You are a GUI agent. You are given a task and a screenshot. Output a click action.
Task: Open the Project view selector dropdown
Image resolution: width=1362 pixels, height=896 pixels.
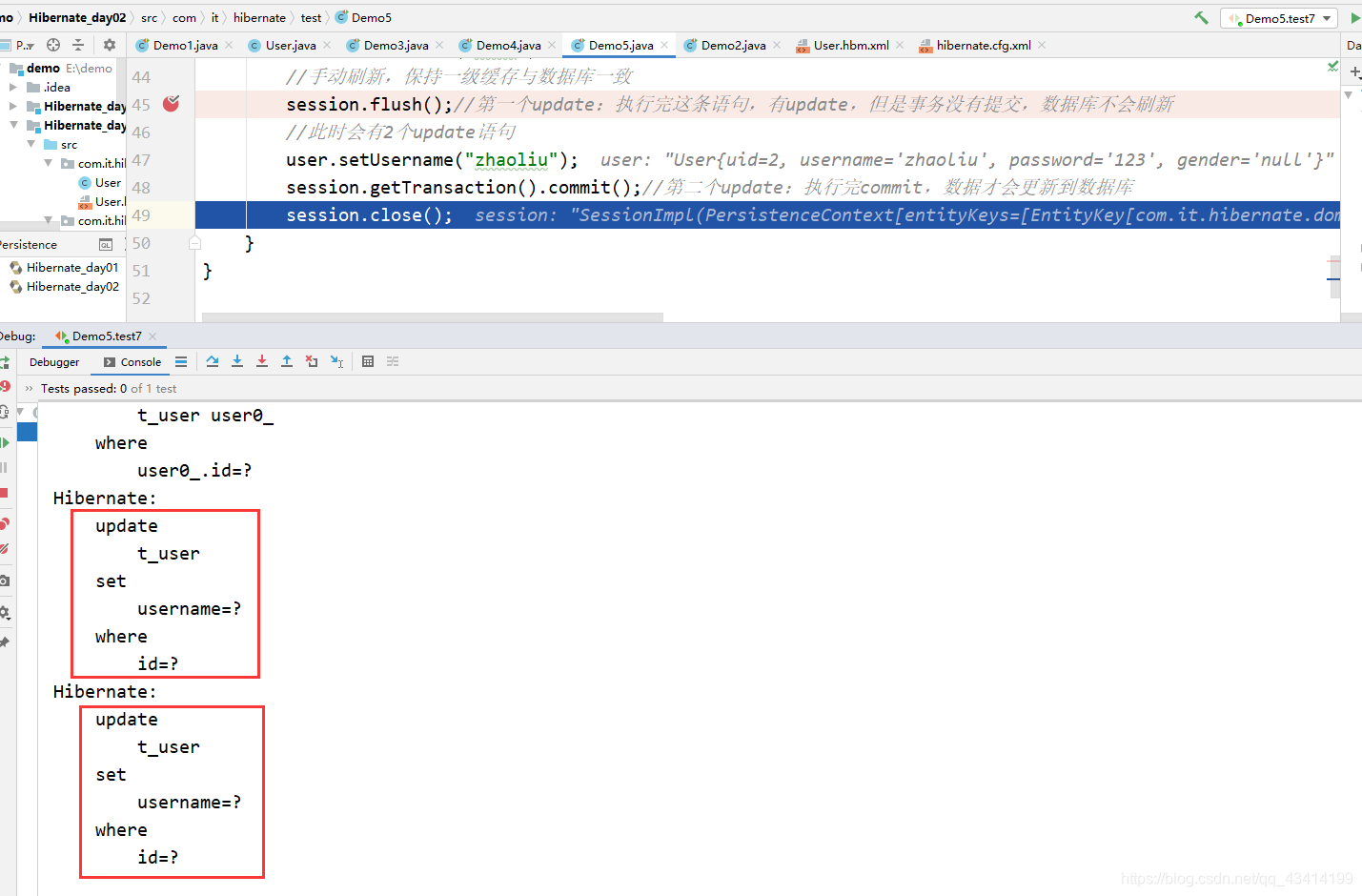[x=25, y=45]
